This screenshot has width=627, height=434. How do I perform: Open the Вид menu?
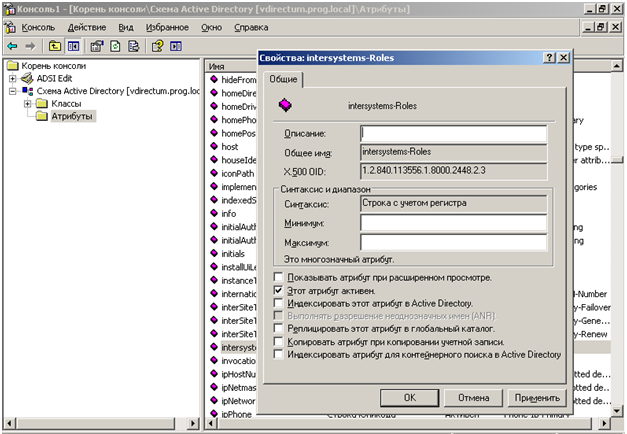point(126,27)
